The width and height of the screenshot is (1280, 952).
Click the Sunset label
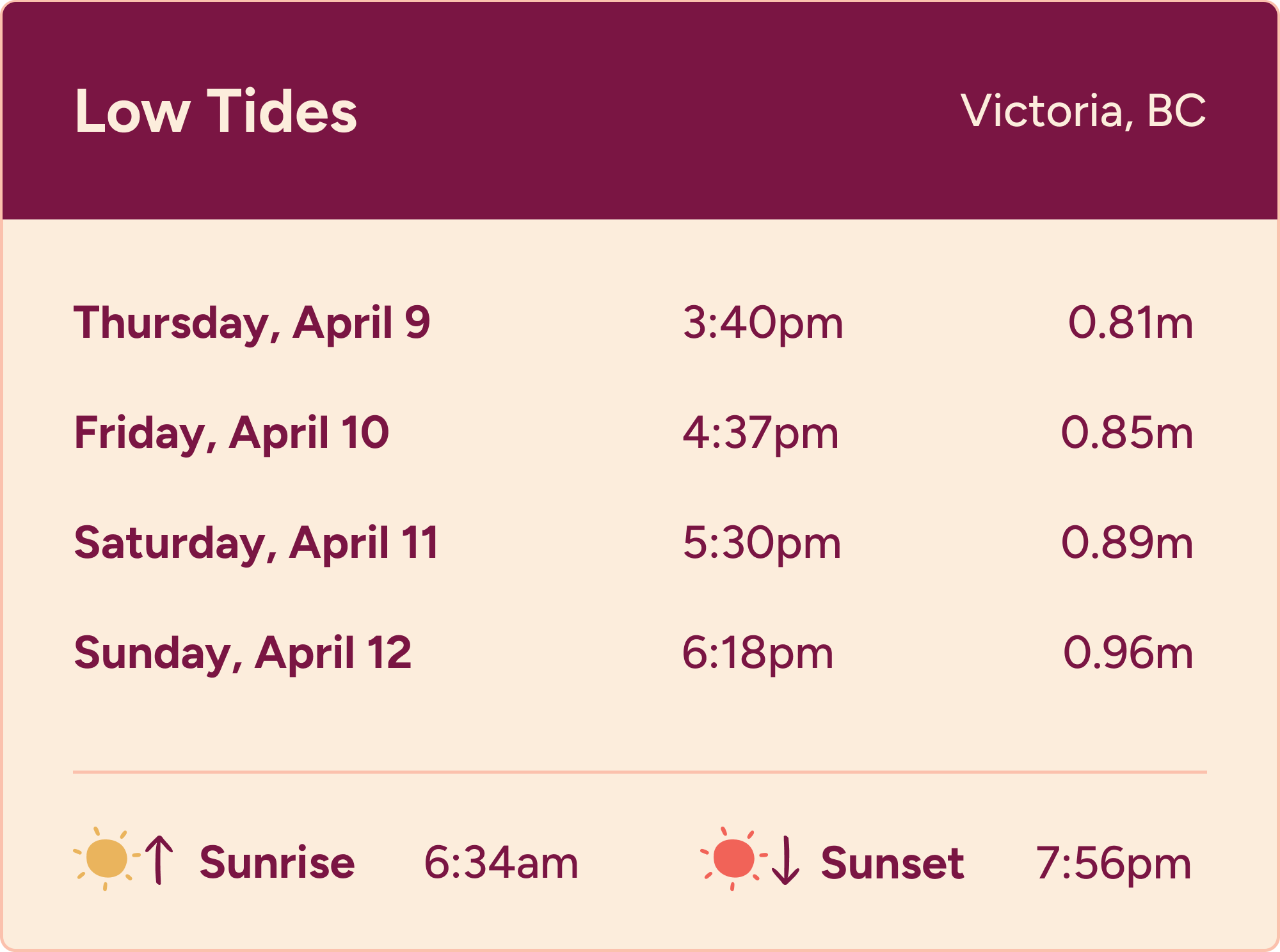click(892, 862)
